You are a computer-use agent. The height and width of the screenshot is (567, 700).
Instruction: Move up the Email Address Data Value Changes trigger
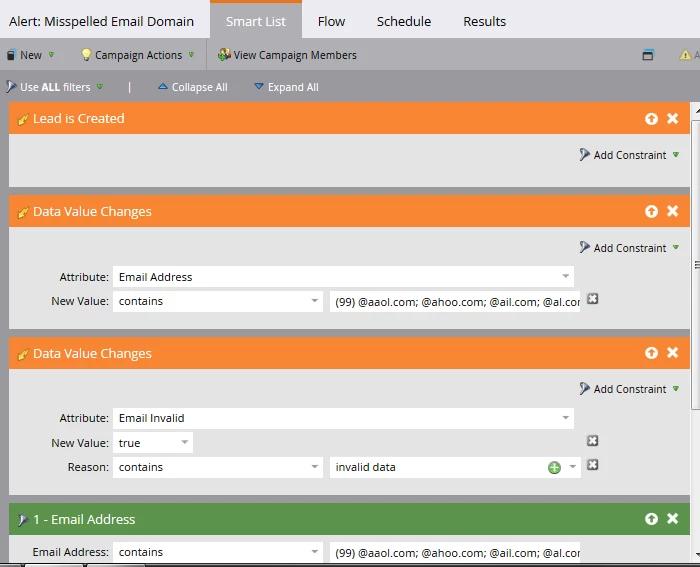(651, 211)
